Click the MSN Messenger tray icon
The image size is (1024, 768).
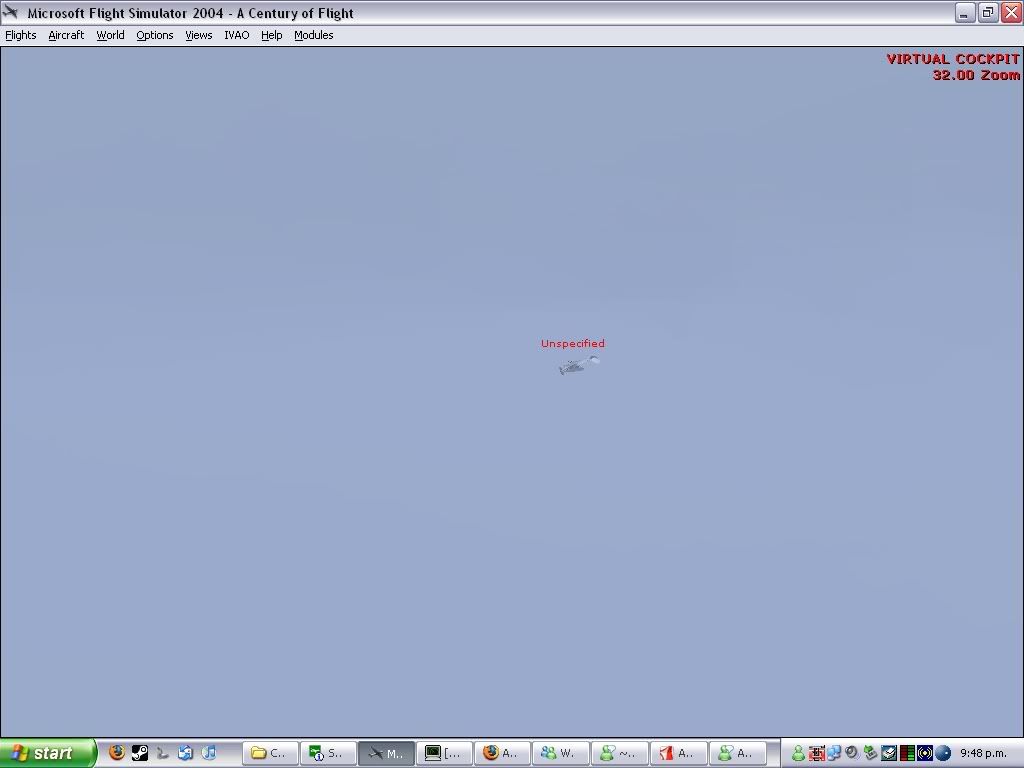point(798,753)
